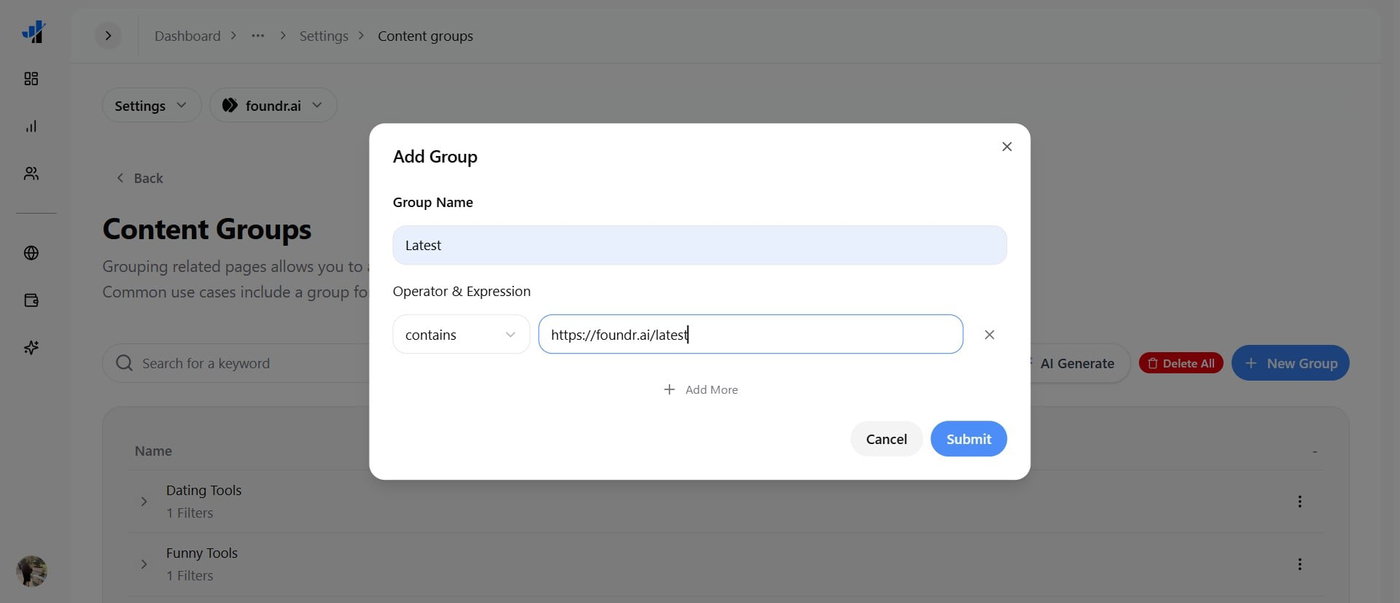1400x603 pixels.
Task: Open three-dot menu for Funny Tools
Action: (x=1299, y=565)
